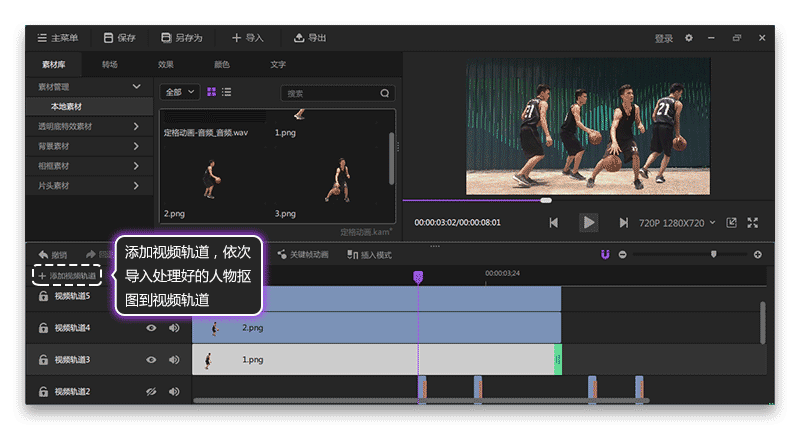Jump to previous frame button
The width and height of the screenshot is (800, 430).
(554, 223)
